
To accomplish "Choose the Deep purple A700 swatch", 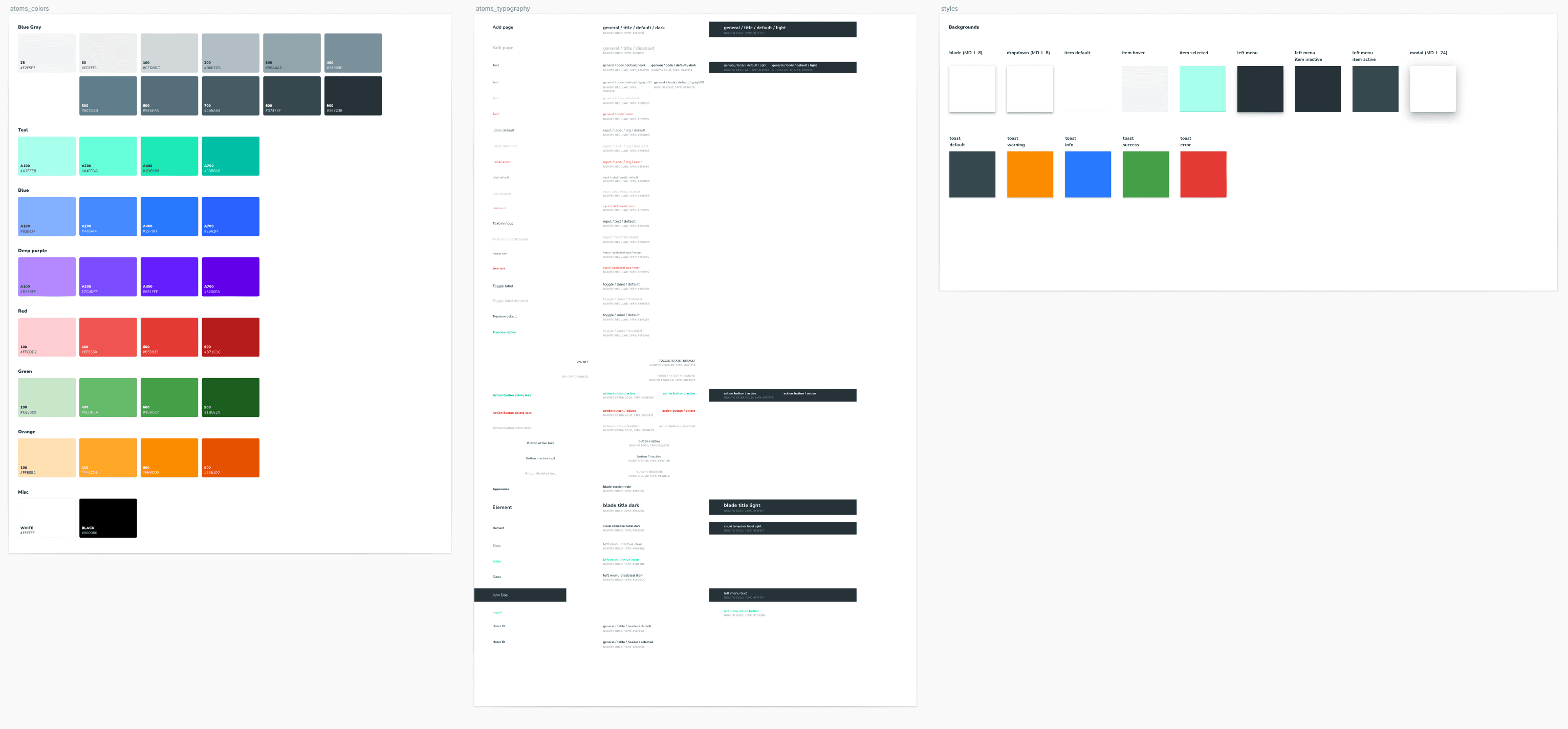I will (230, 276).
